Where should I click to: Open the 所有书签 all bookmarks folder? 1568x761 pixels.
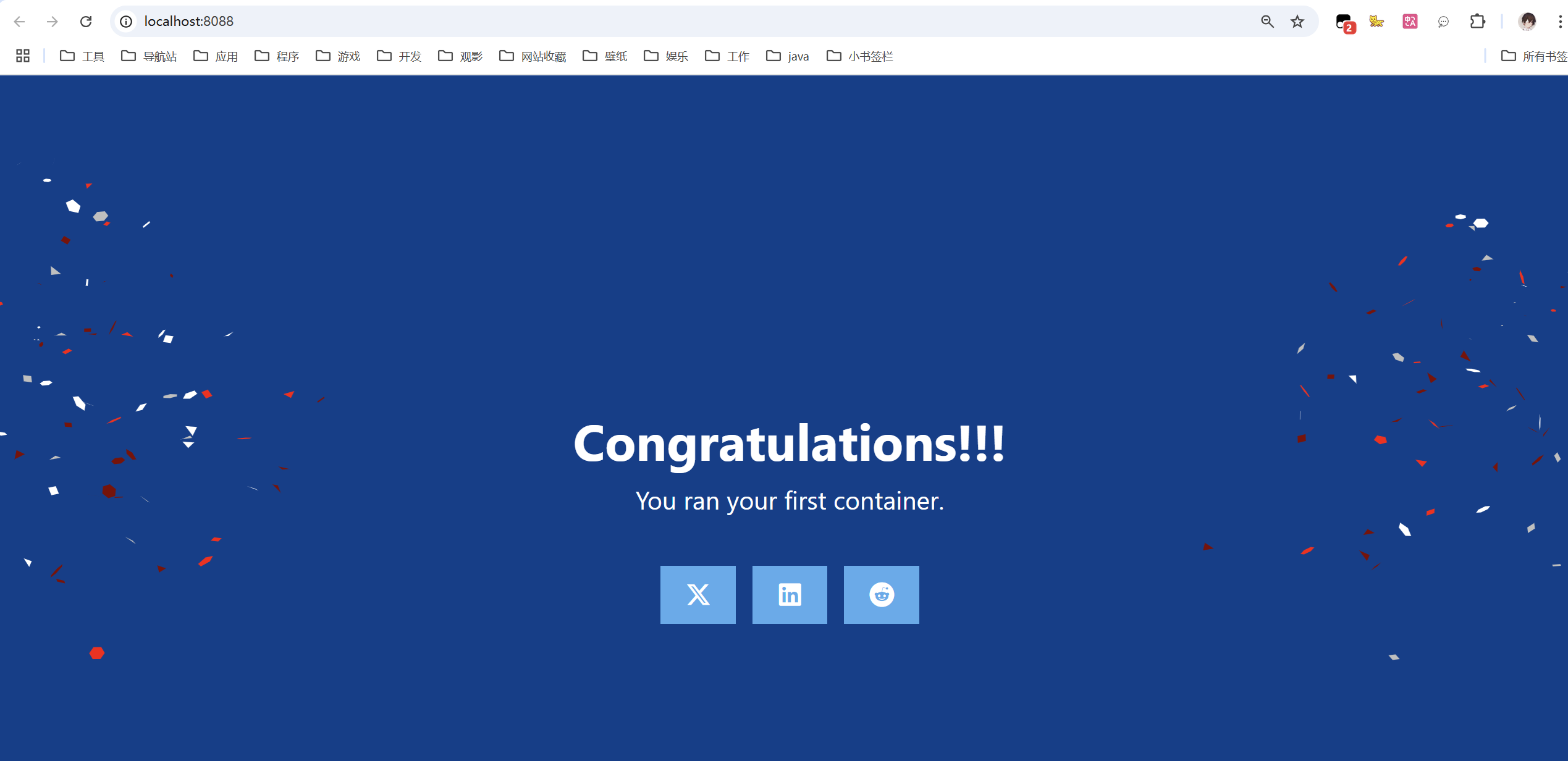pyautogui.click(x=1534, y=56)
